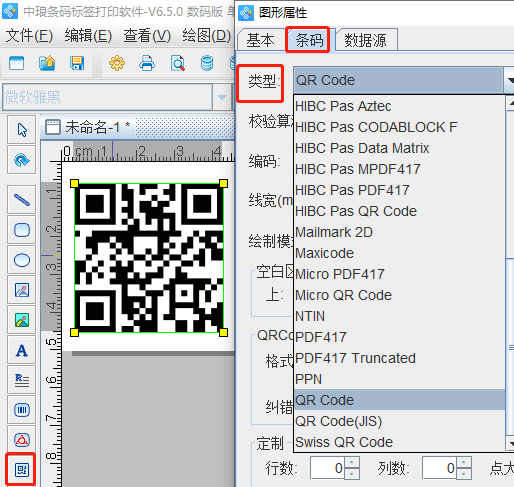Choose Mailmark 2D barcode type
The height and width of the screenshot is (487, 514).
click(x=399, y=232)
